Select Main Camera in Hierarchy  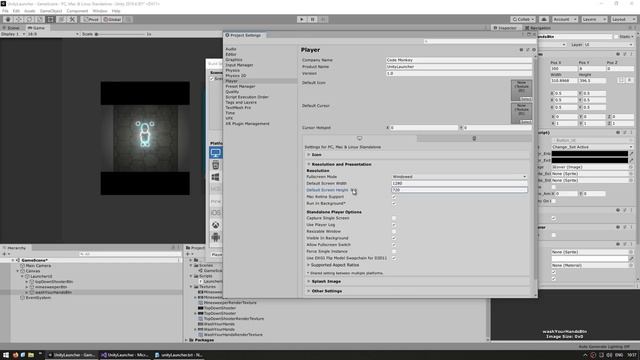click(x=38, y=266)
